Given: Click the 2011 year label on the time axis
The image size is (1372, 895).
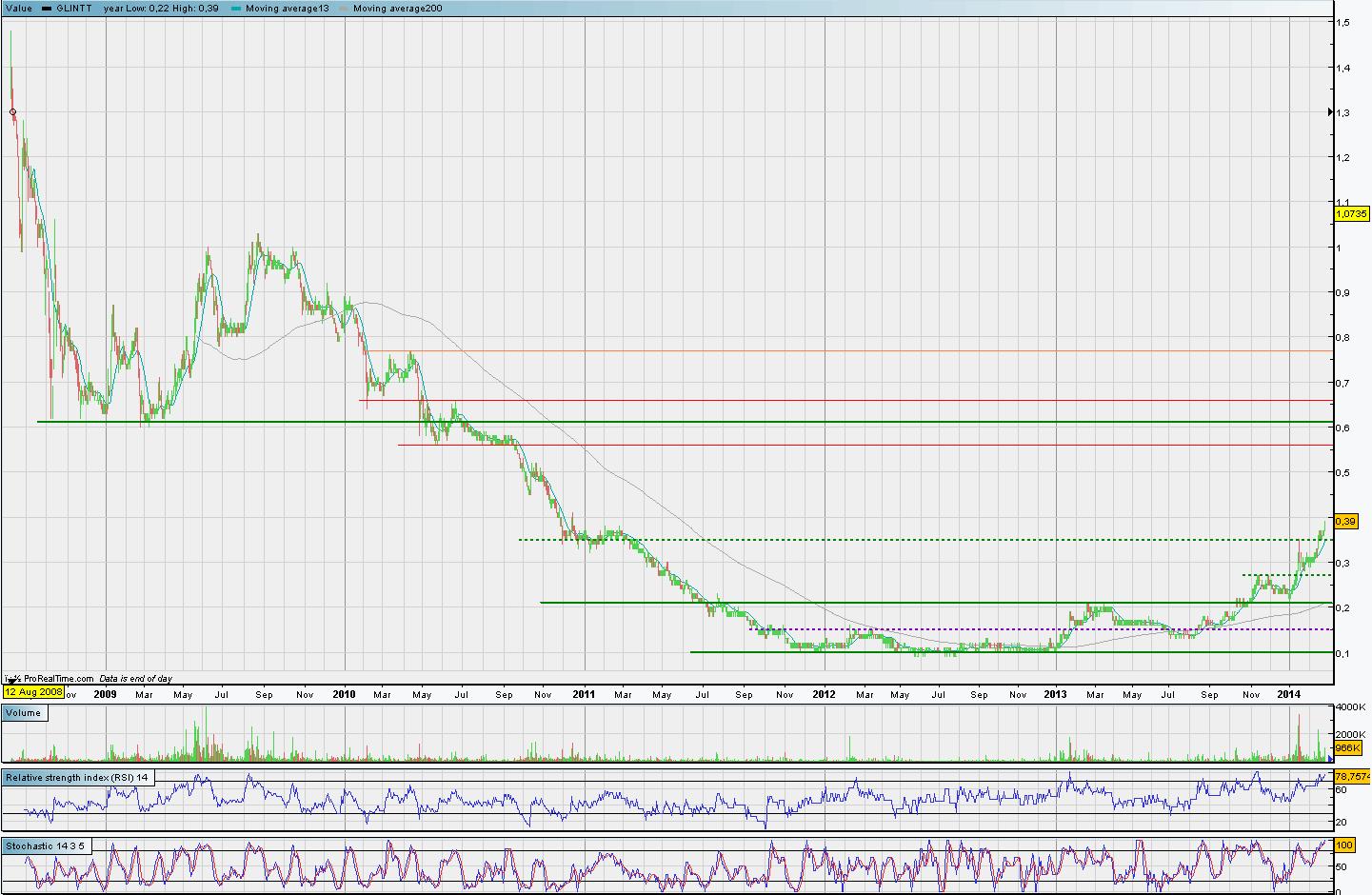Looking at the screenshot, I should pyautogui.click(x=584, y=694).
